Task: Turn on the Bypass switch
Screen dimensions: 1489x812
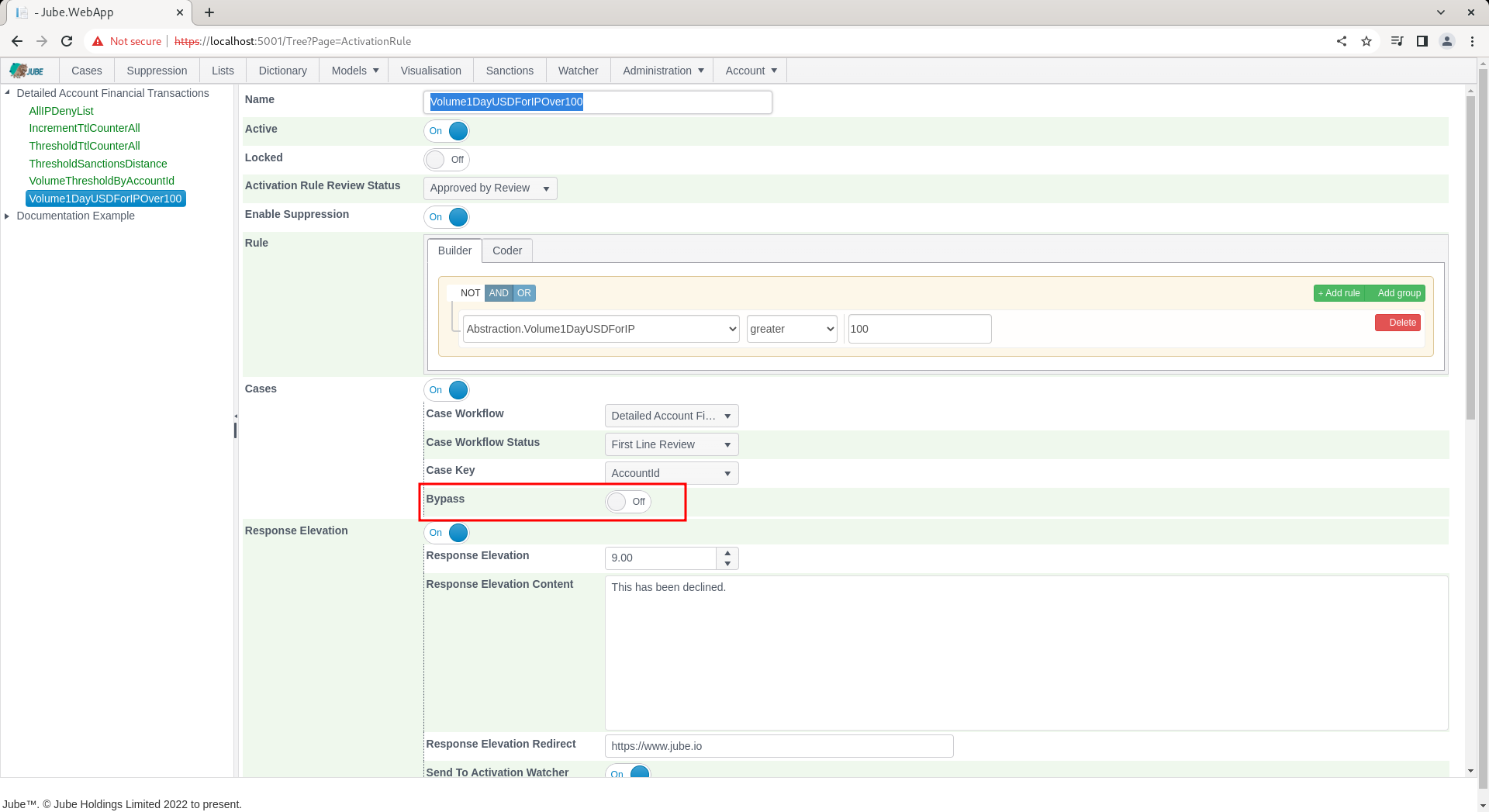Action: tap(628, 502)
